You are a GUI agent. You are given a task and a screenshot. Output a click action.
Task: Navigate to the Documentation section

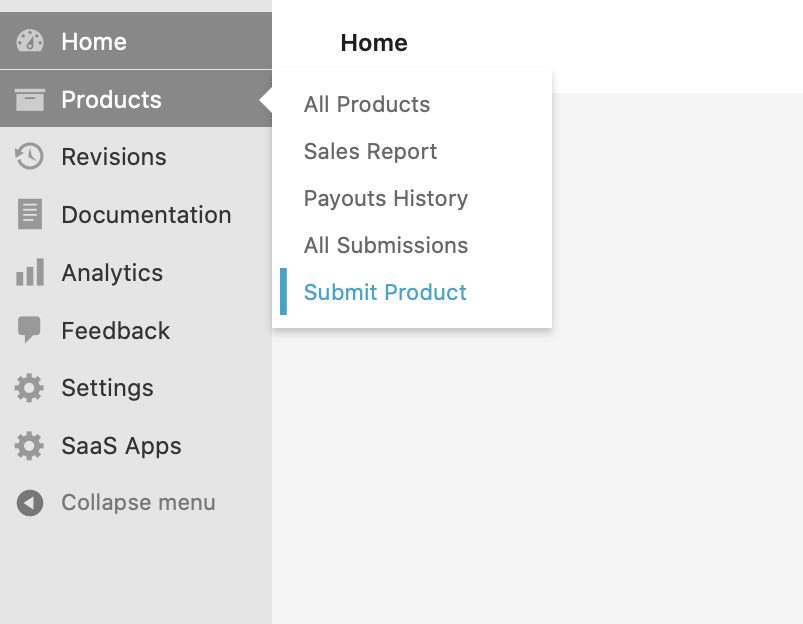(x=146, y=214)
